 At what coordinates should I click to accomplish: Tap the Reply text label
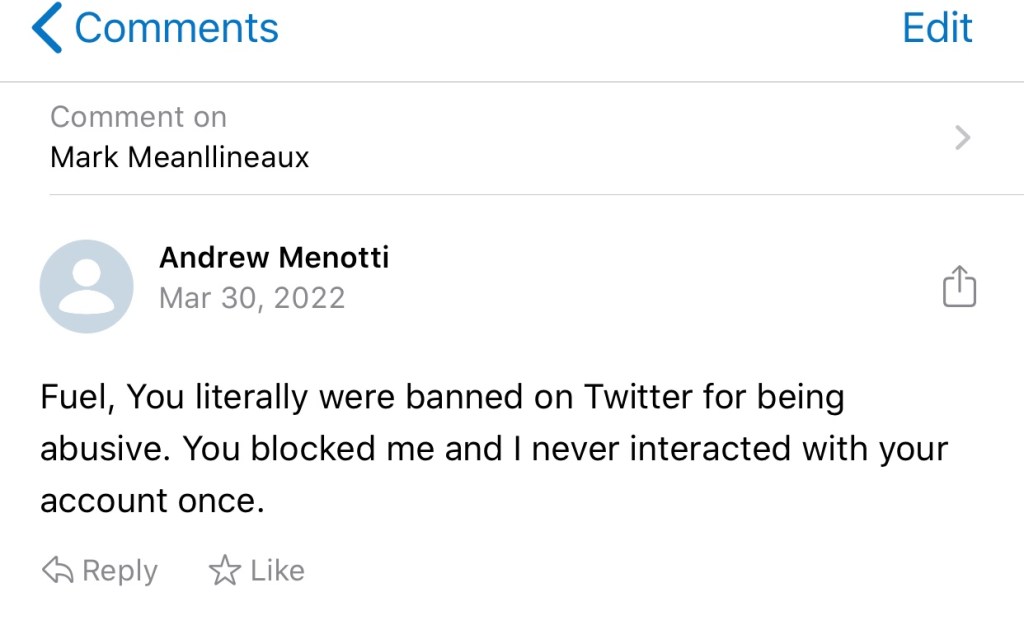click(x=120, y=571)
